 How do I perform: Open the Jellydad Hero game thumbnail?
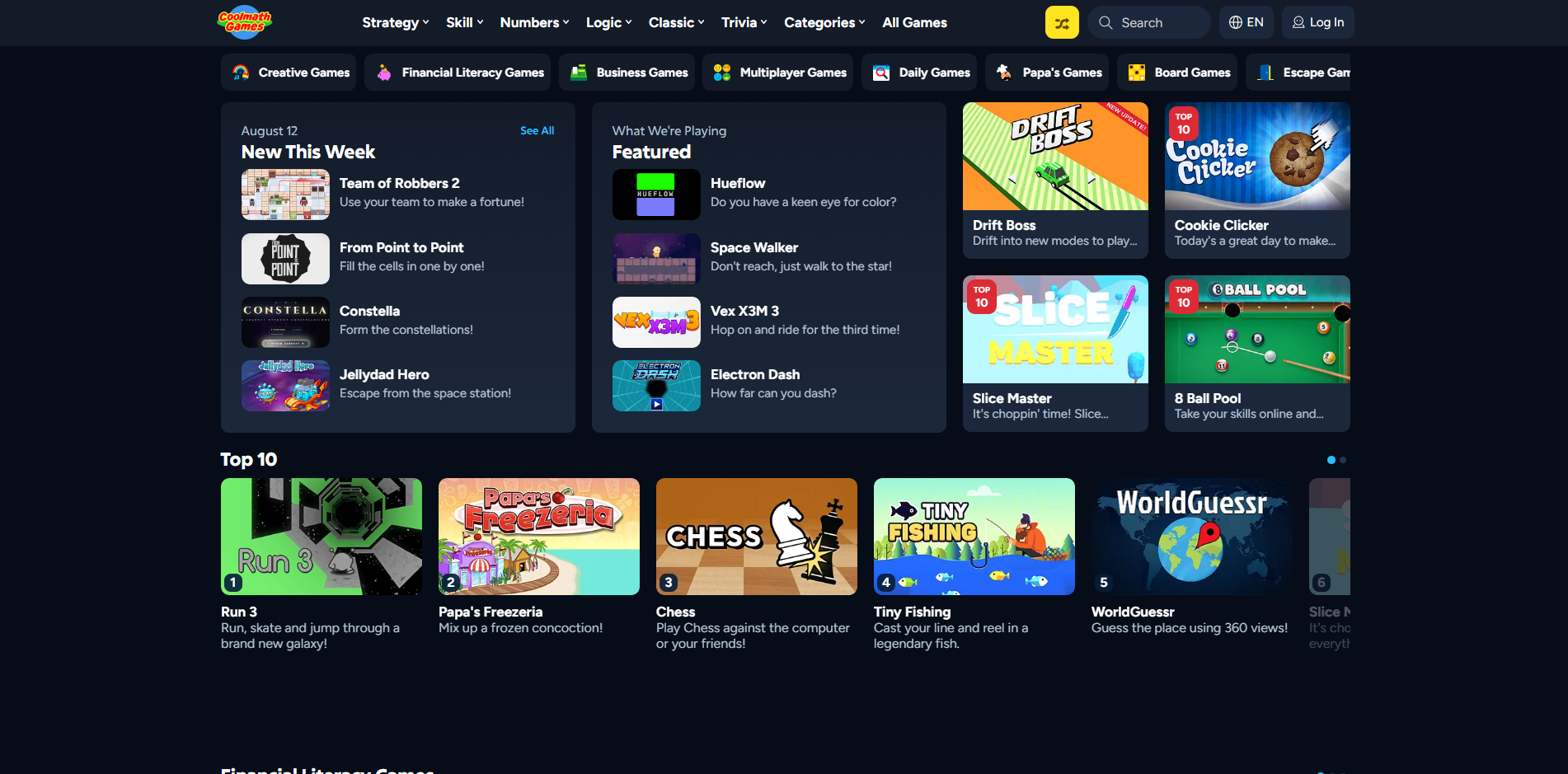point(285,386)
